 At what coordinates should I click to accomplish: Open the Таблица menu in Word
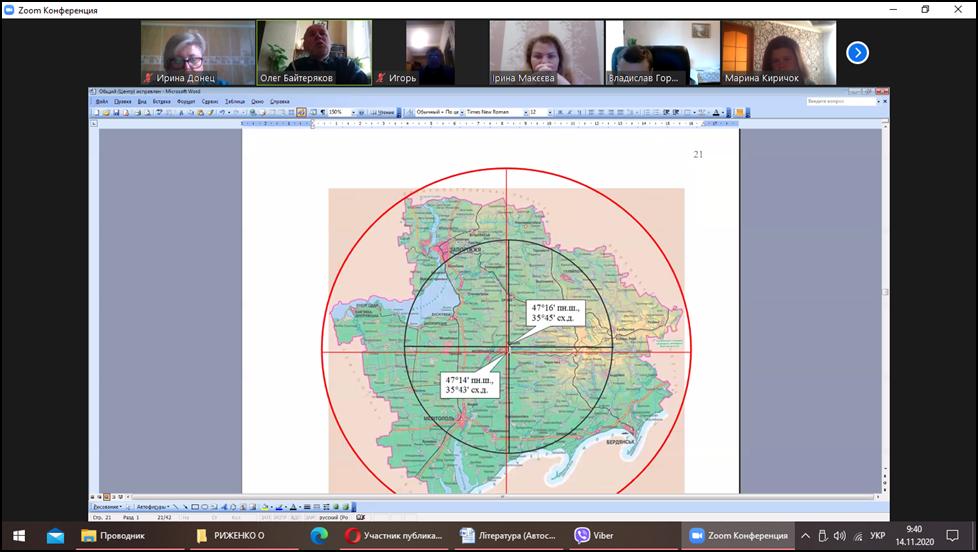pyautogui.click(x=234, y=101)
